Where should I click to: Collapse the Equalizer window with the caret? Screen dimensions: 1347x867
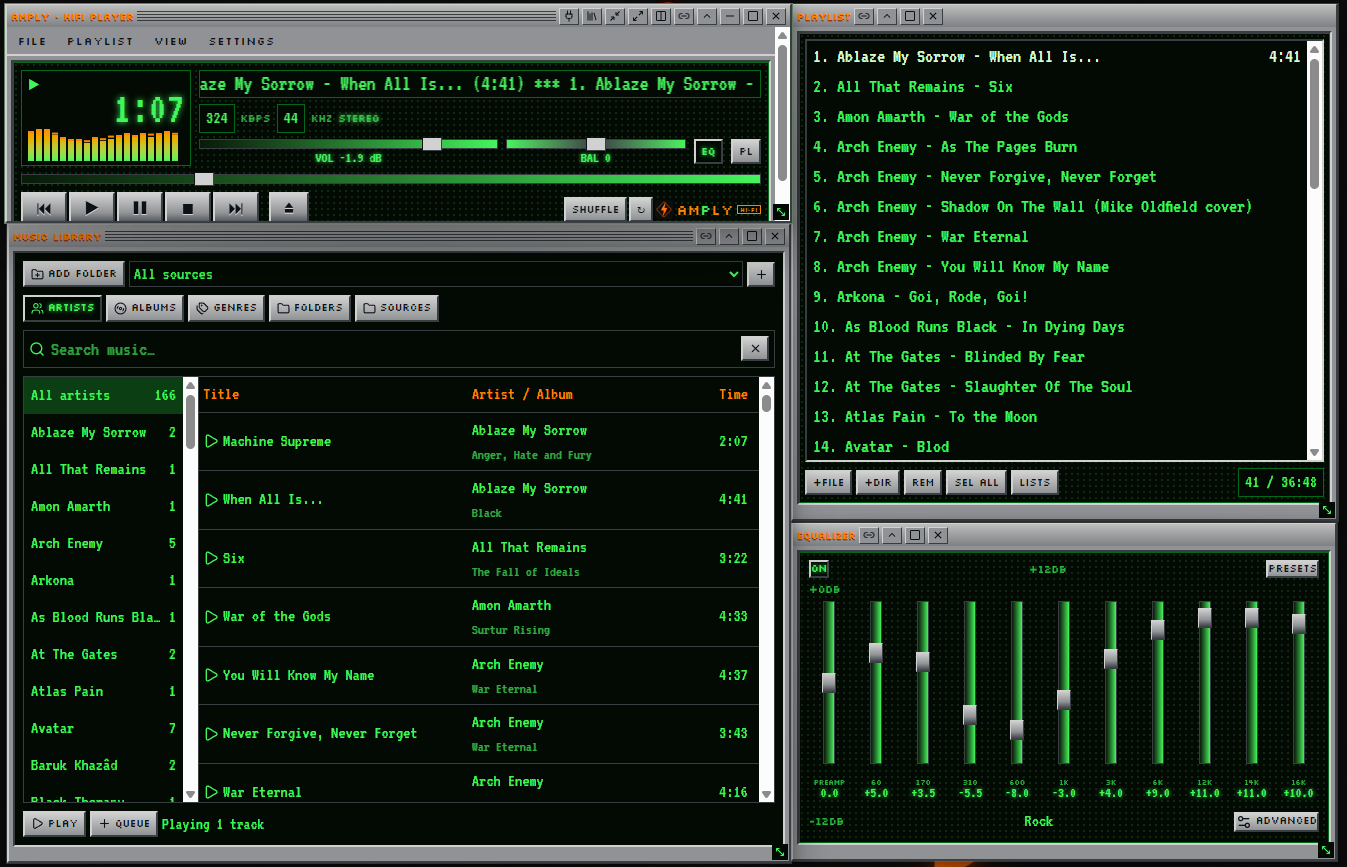click(x=892, y=535)
